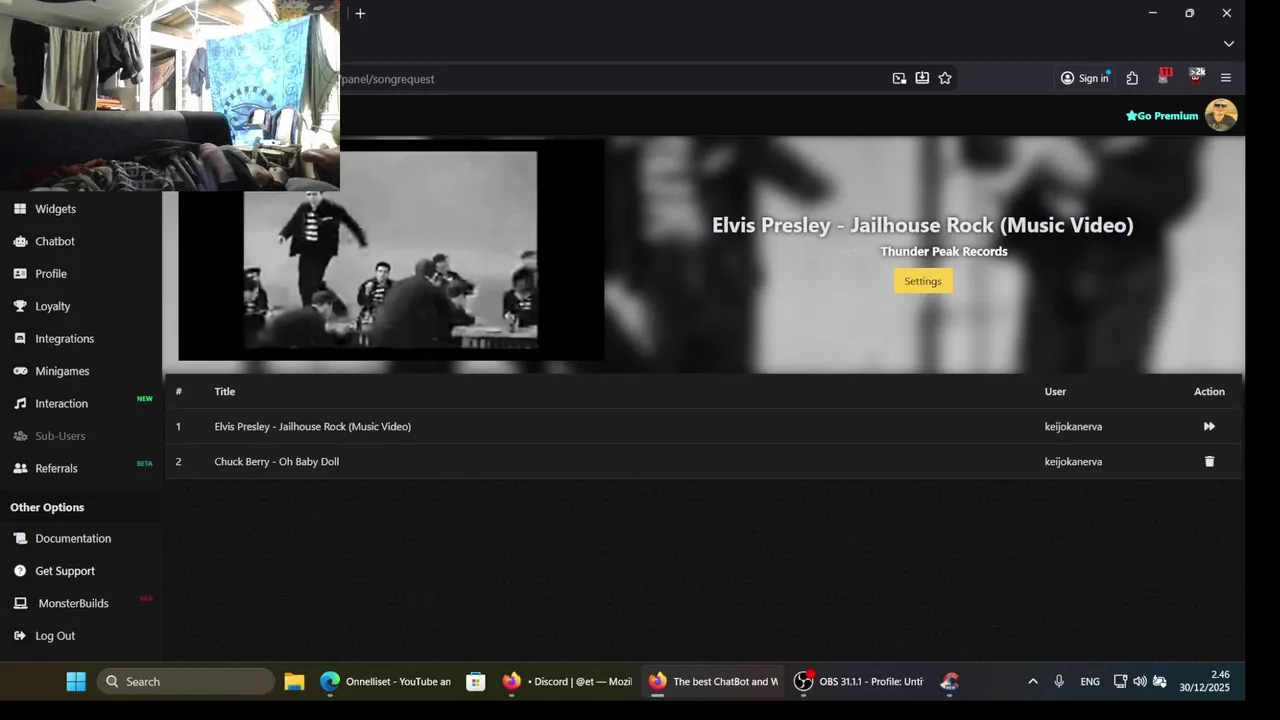Screen dimensions: 1280x720
Task: Open File Explorer from the taskbar
Action: 294,681
